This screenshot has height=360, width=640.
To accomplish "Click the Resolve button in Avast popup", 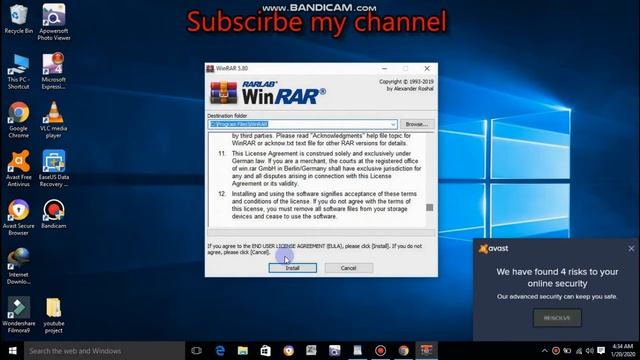I will 557,318.
